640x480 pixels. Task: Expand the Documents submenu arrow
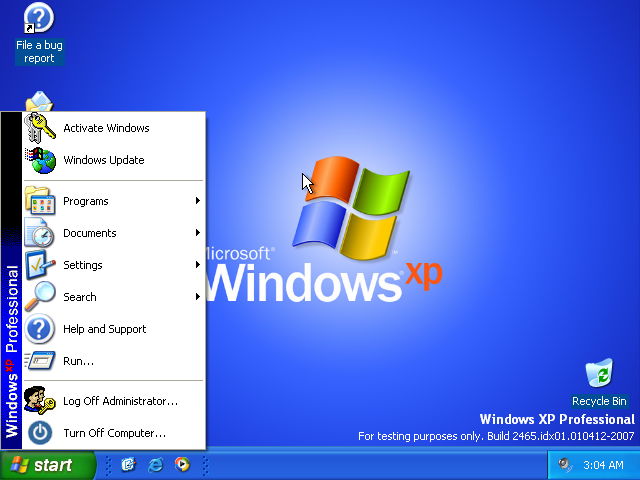pyautogui.click(x=198, y=233)
